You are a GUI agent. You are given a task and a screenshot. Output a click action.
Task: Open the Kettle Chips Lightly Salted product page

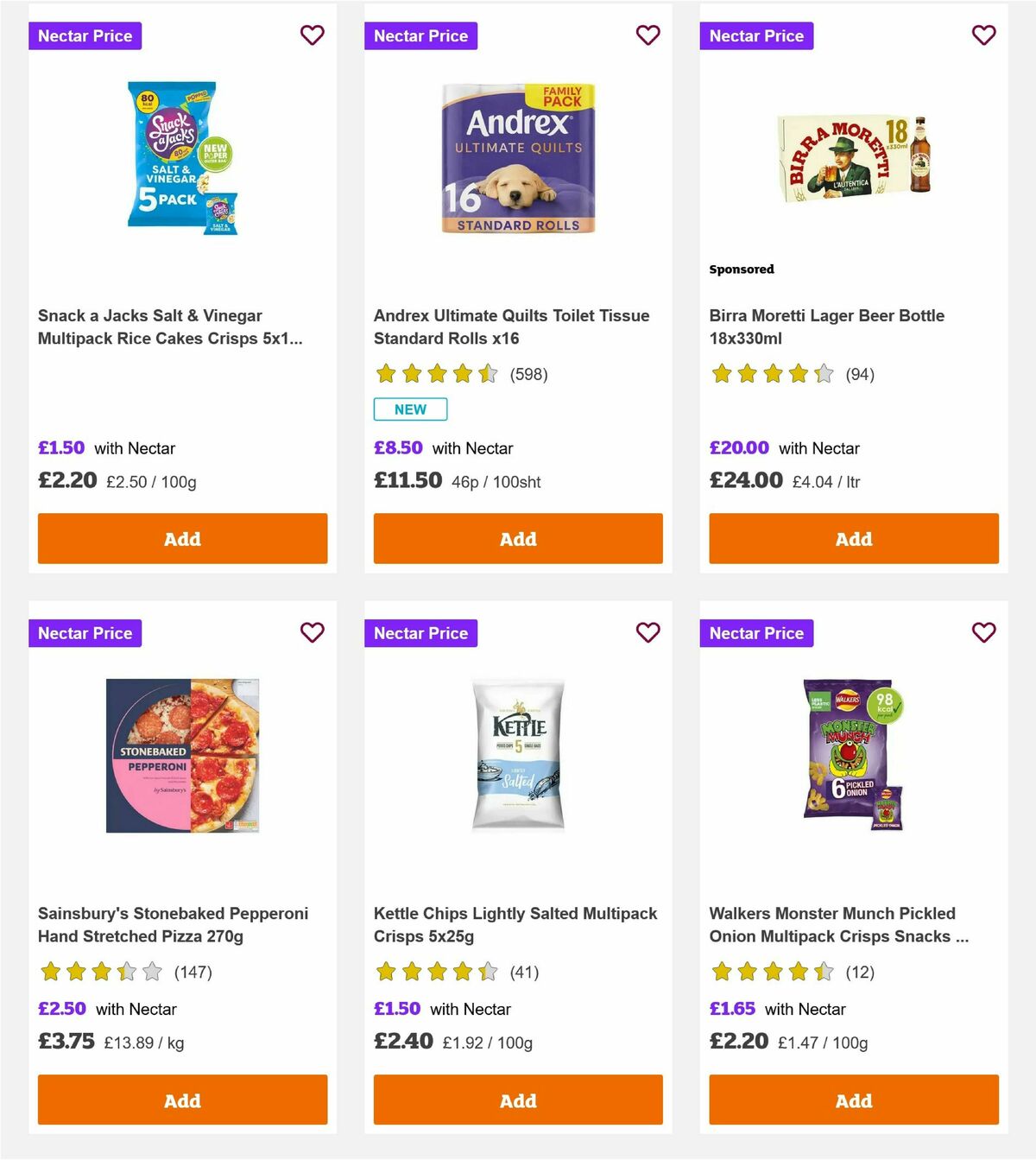[515, 924]
